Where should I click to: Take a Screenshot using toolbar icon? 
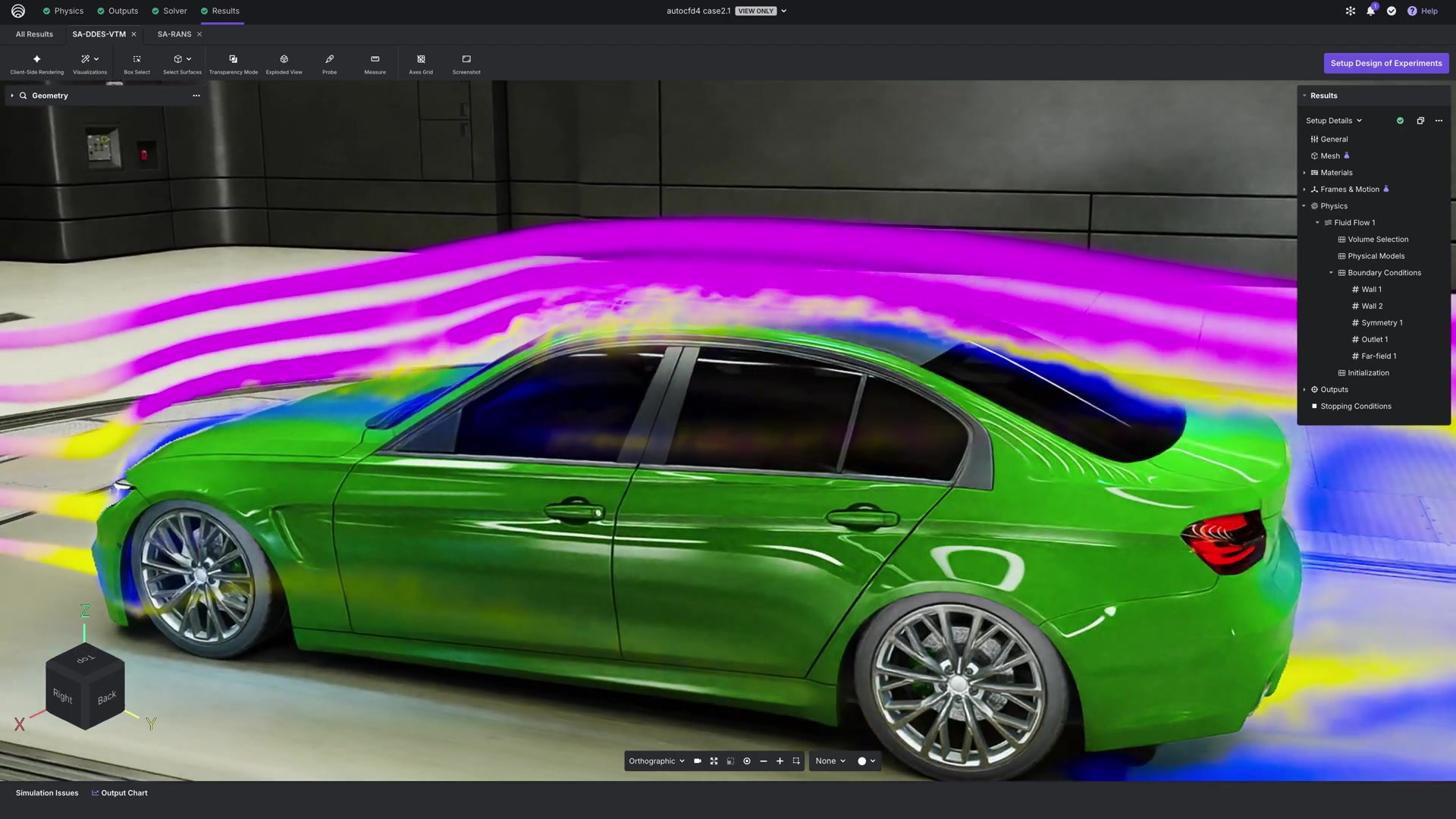click(x=466, y=63)
